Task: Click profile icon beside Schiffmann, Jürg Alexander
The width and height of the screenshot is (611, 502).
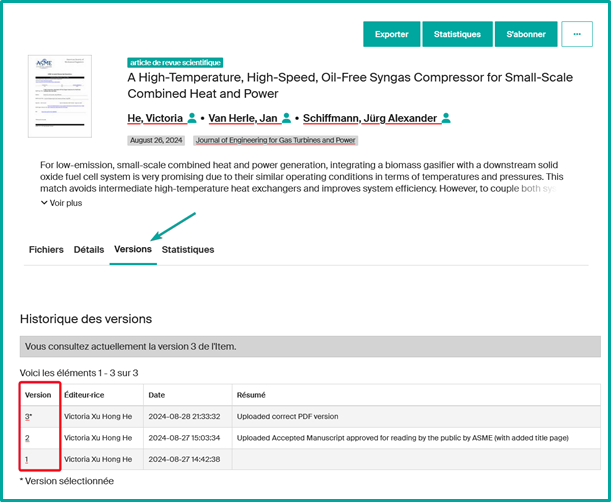Action: 446,118
